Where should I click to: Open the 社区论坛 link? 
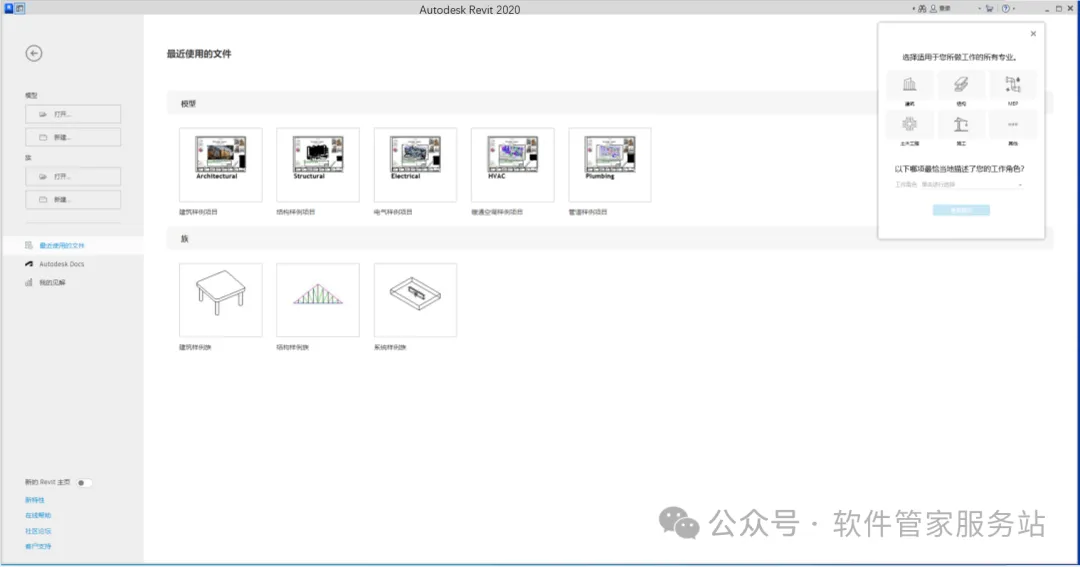(x=38, y=531)
